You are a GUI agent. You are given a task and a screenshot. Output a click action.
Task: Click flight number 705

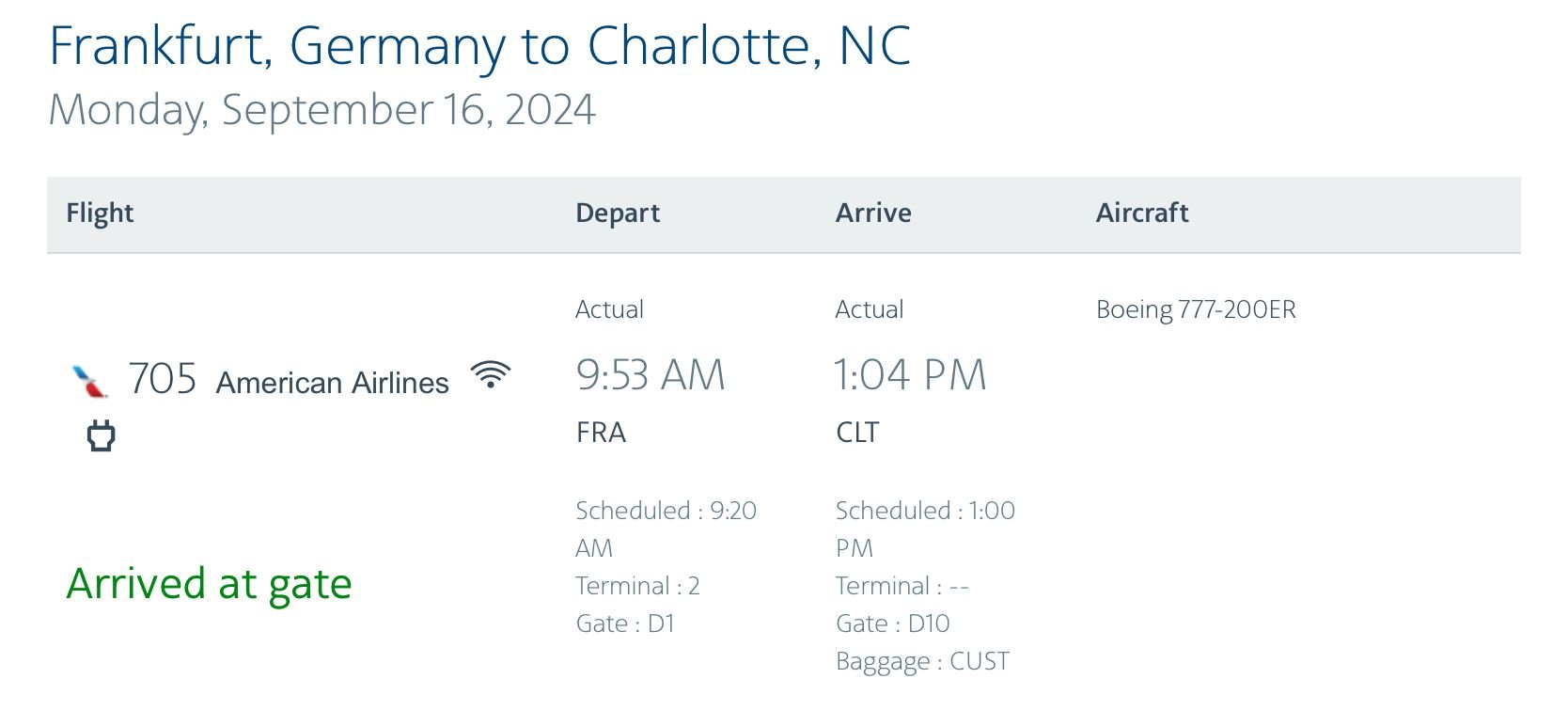(x=162, y=379)
